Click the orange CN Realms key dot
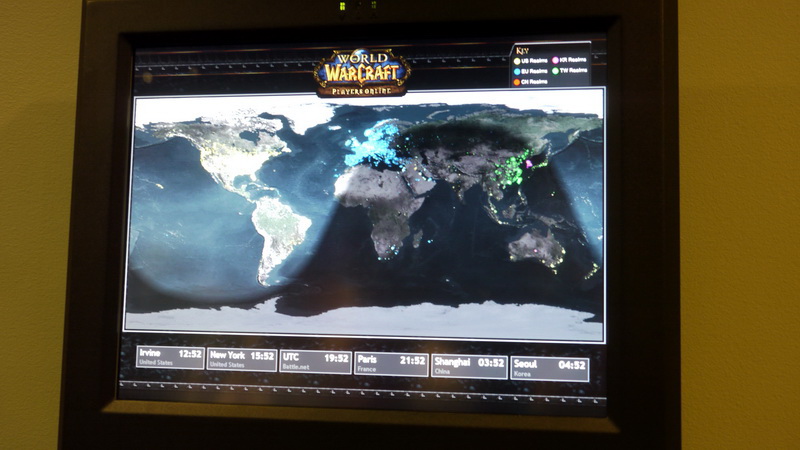 (x=518, y=82)
